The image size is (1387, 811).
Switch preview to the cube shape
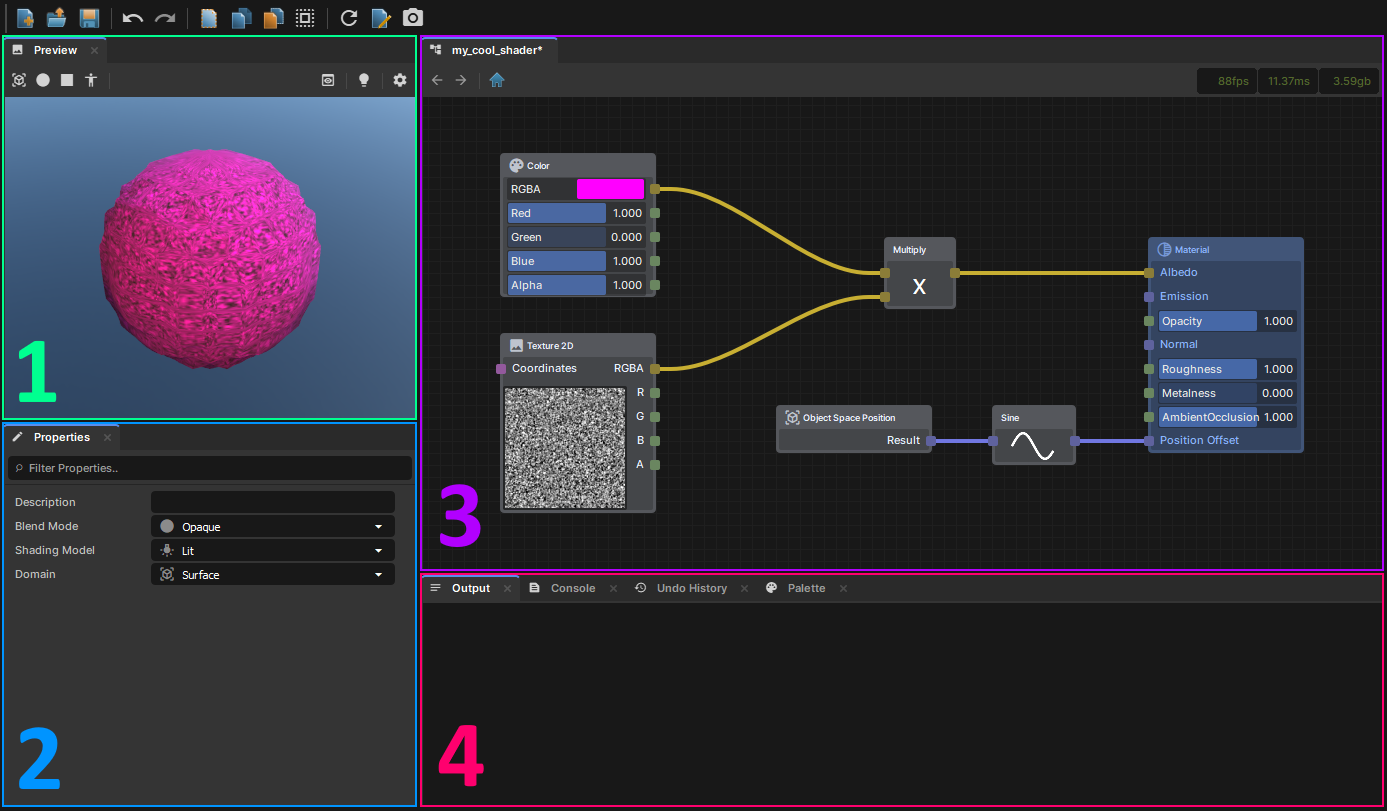(x=67, y=80)
